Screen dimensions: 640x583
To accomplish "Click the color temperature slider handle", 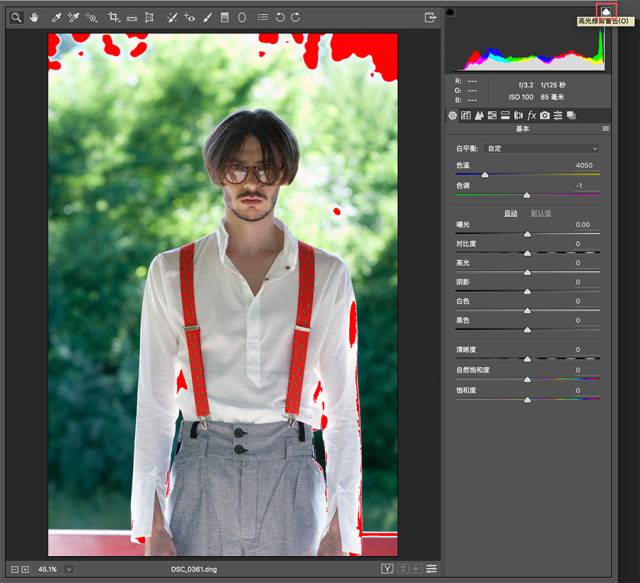I will (485, 175).
